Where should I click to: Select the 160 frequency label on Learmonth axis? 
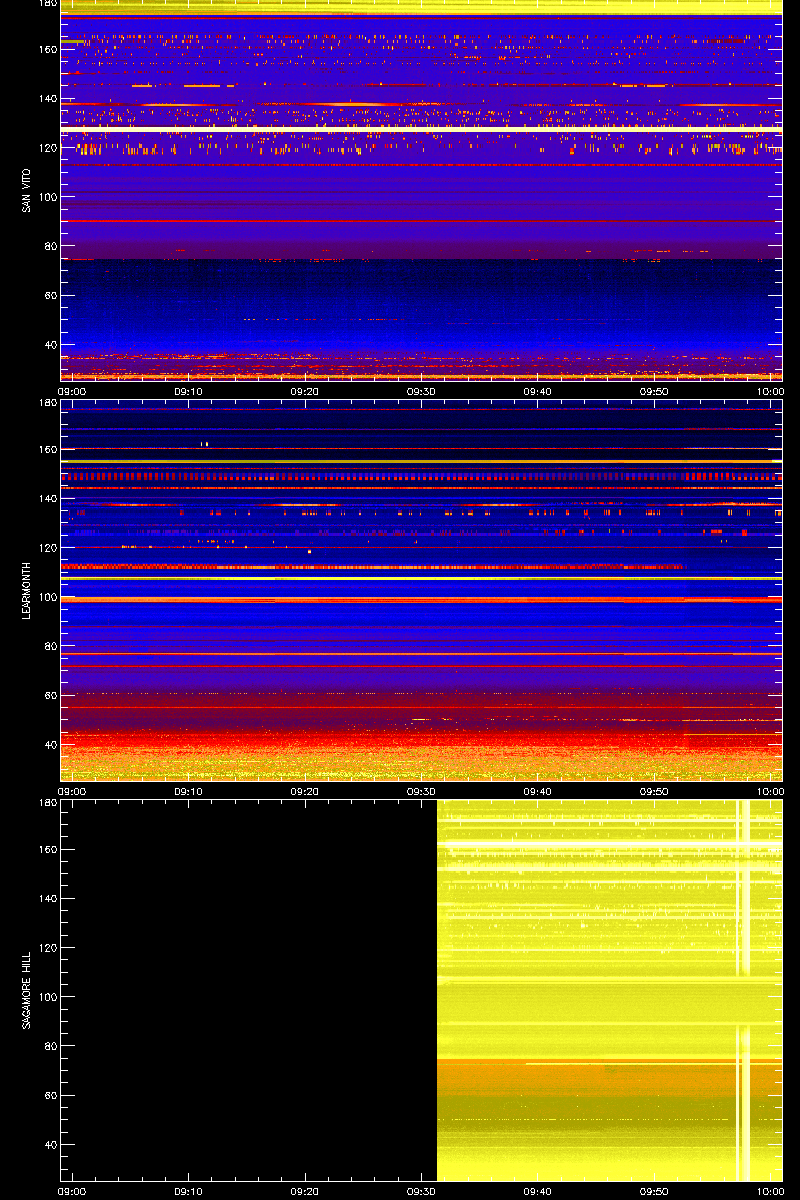(46, 450)
